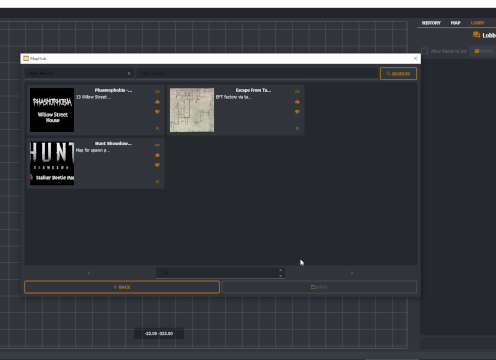Select the Hunt Showdown Stalker Beetle thumbnail

point(52,163)
